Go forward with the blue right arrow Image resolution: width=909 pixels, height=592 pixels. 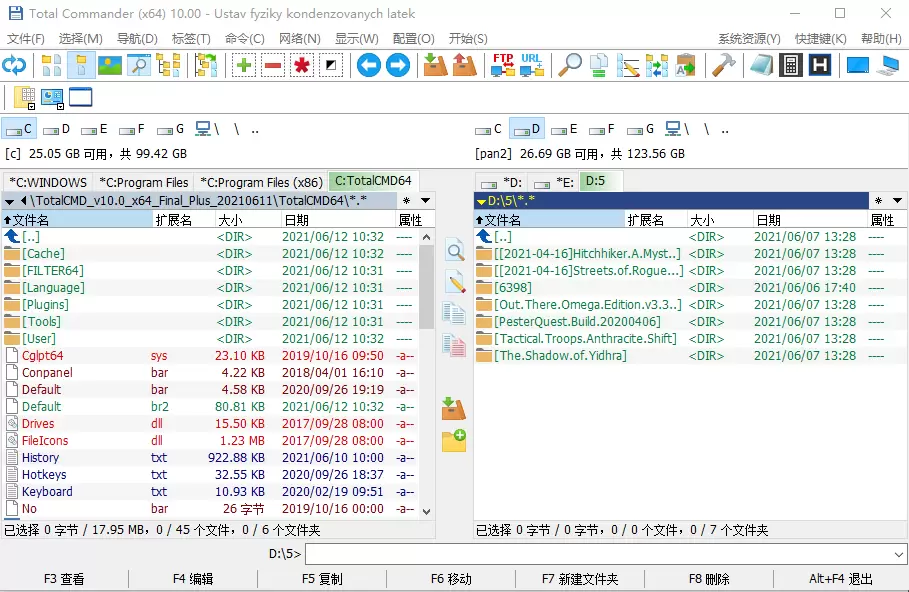coord(398,65)
